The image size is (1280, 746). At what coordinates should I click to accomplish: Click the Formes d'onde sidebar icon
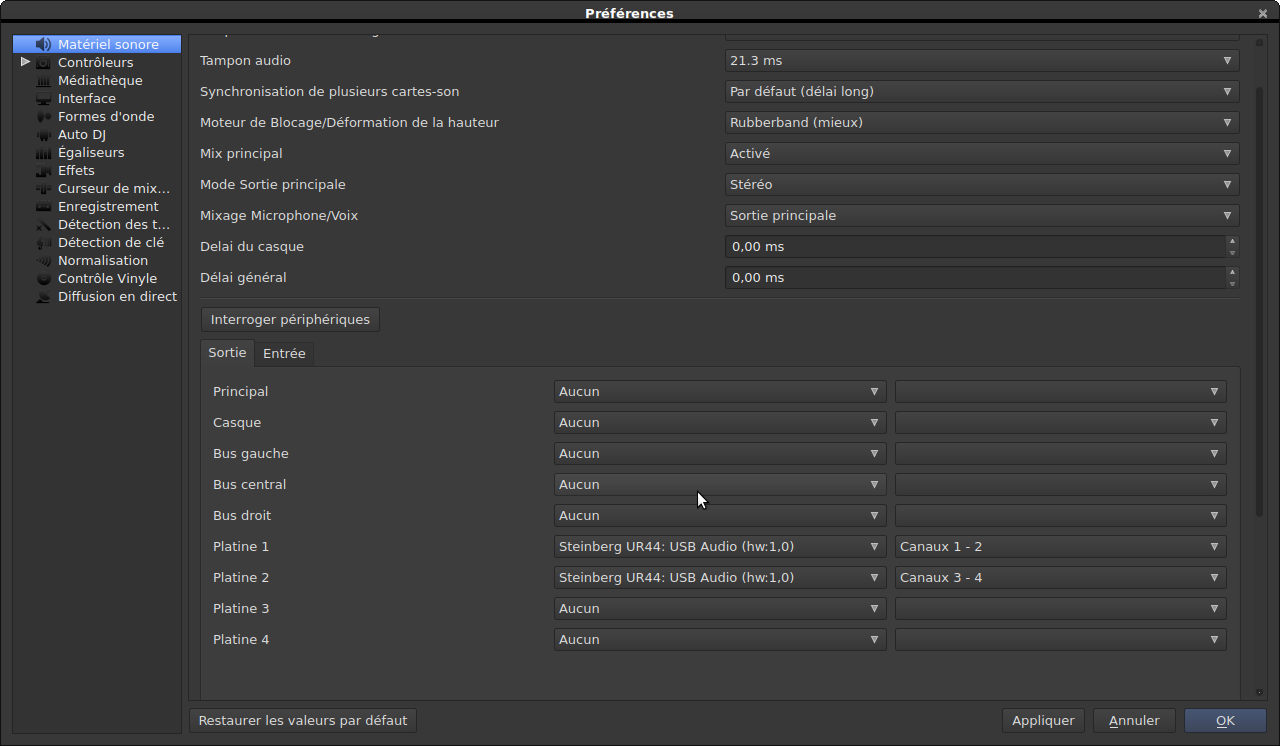(43, 117)
